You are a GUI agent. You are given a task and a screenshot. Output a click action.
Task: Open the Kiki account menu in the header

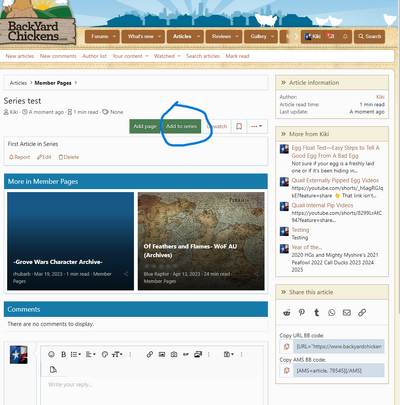click(313, 36)
